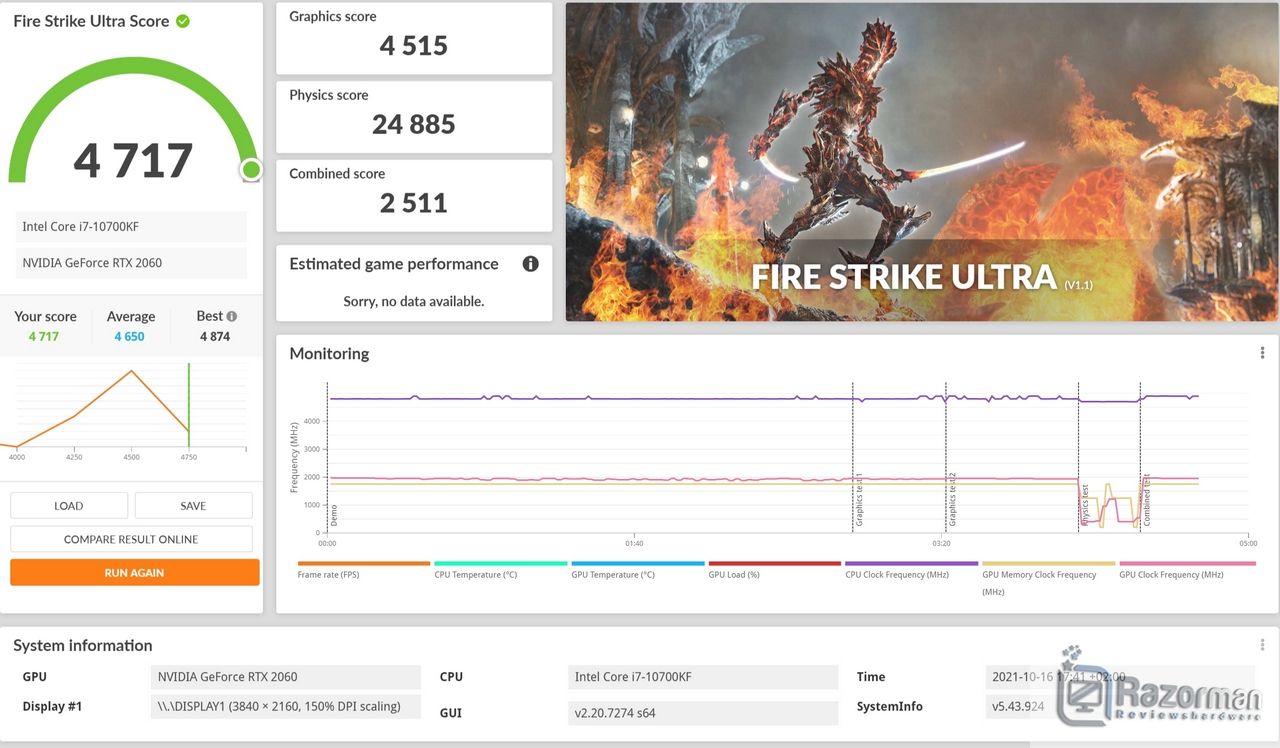Screen dimensions: 1280x748
Task: Click the green your-score line in the distribution chart
Action: pos(188,405)
